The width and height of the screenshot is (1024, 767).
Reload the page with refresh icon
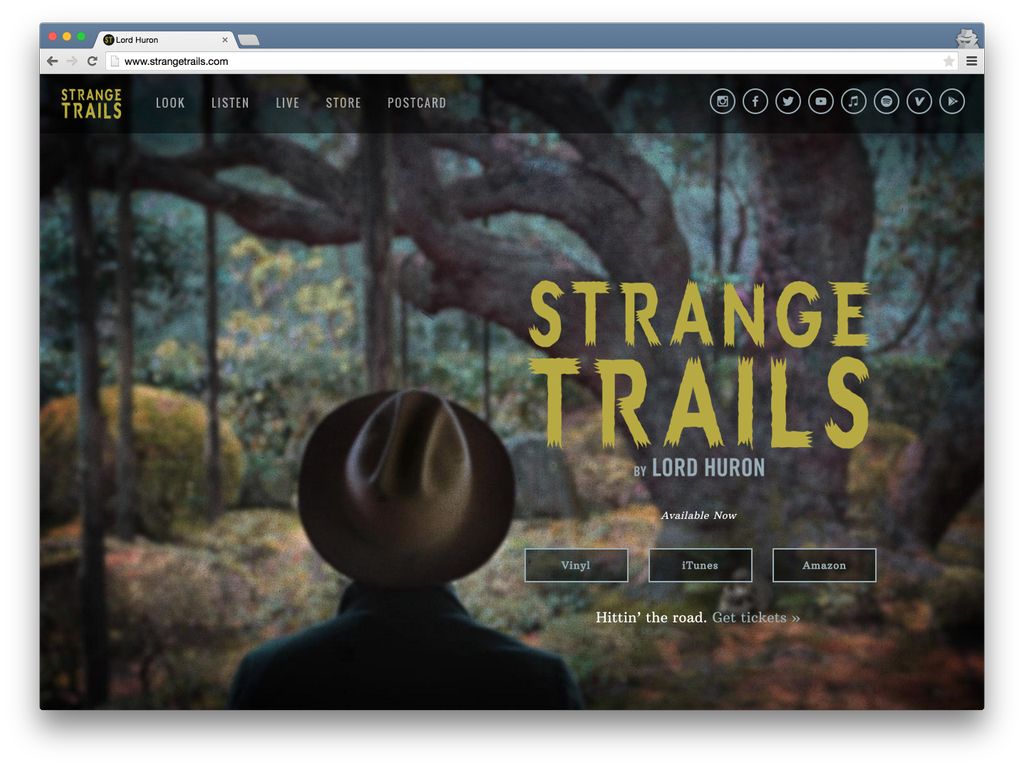(92, 61)
